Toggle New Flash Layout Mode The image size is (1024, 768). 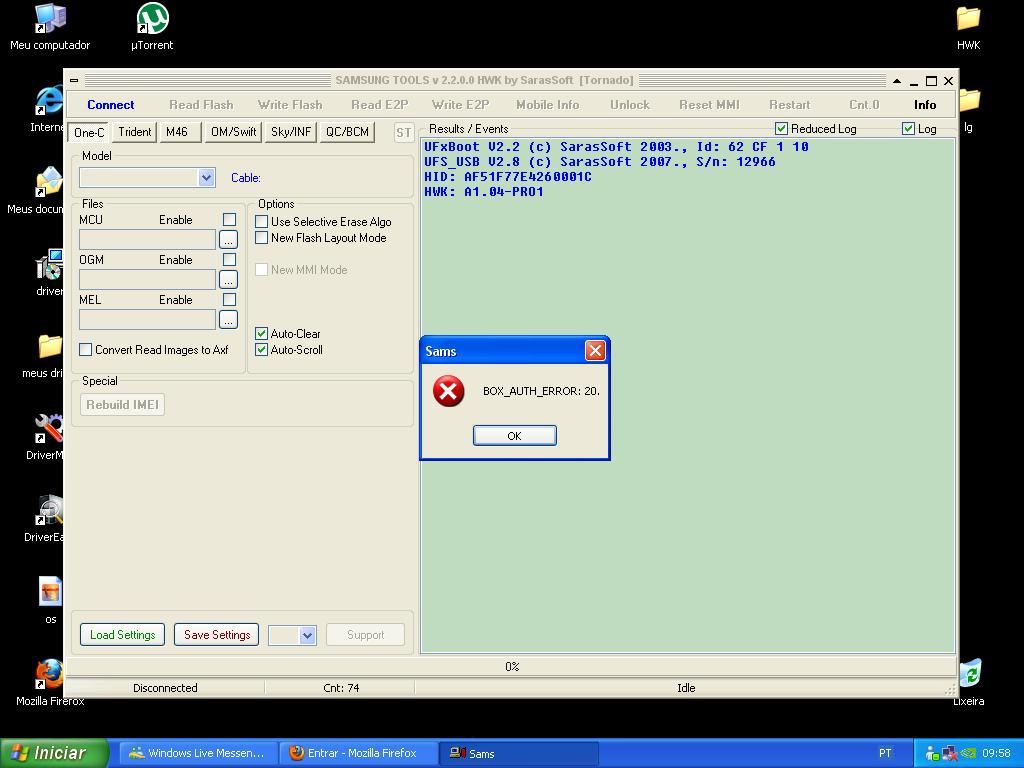(x=261, y=238)
